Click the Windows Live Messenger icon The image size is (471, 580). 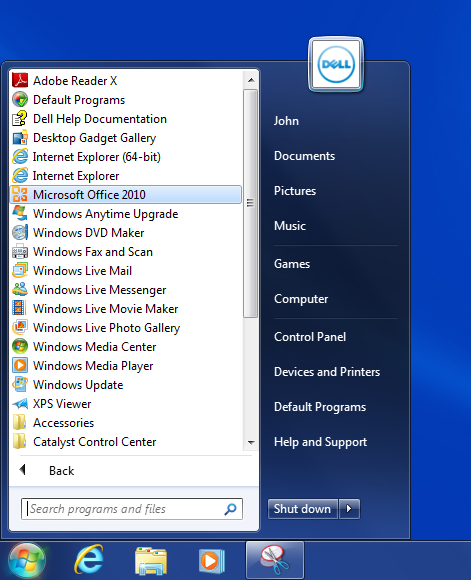pyautogui.click(x=20, y=290)
